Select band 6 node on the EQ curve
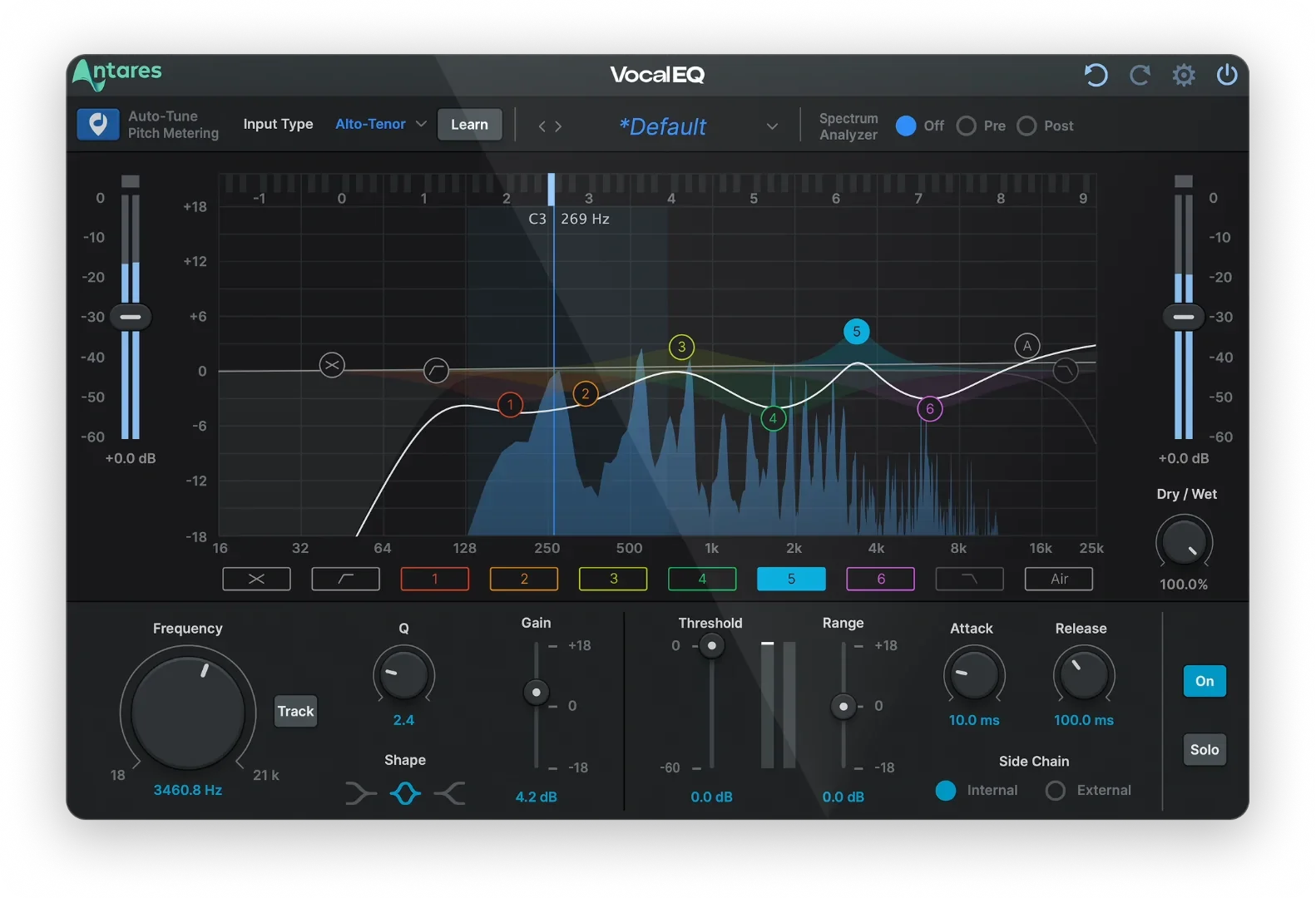The image size is (1316, 898). click(929, 408)
